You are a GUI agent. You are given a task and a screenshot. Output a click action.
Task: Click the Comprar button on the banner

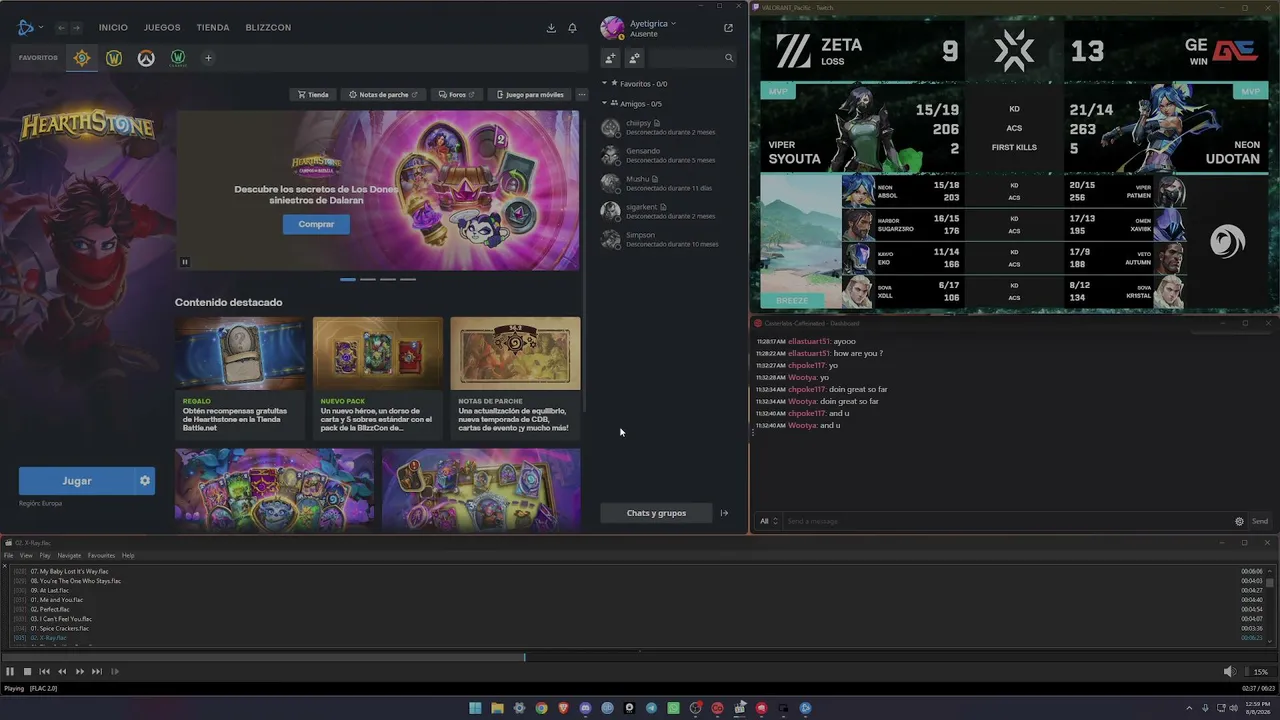[316, 224]
